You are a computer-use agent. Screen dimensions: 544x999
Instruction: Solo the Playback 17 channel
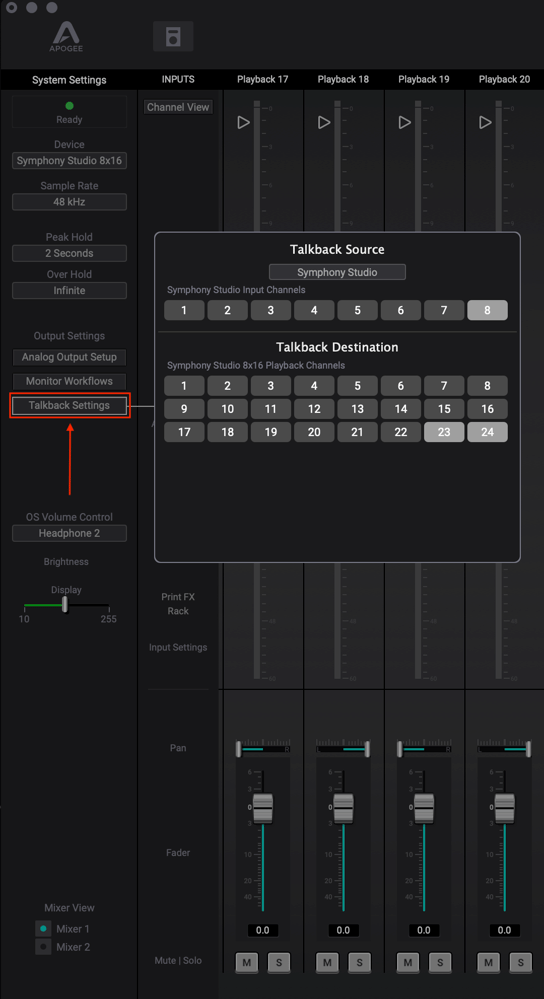pyautogui.click(x=279, y=962)
